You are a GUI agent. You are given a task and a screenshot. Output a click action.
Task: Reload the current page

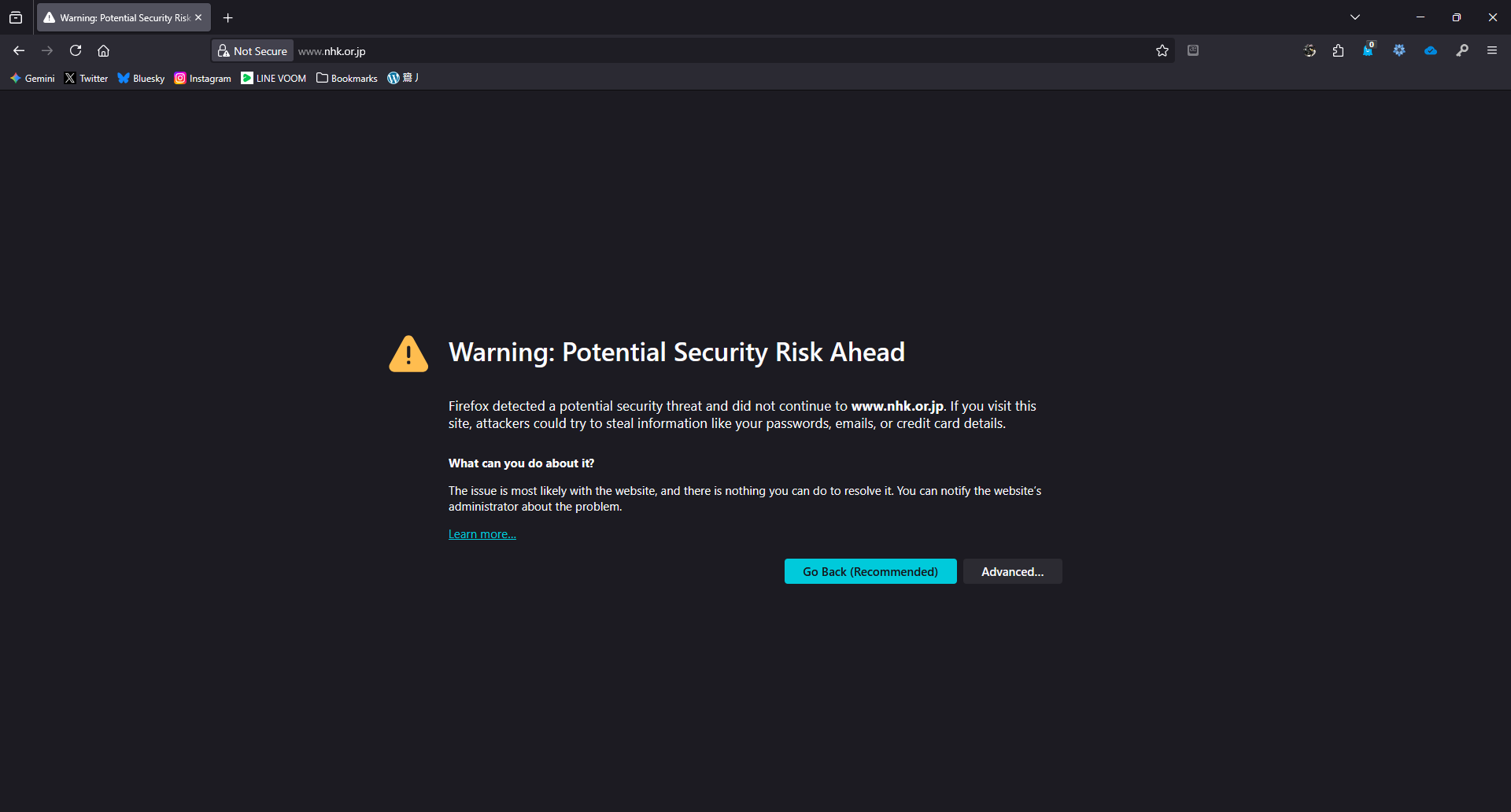tap(76, 50)
